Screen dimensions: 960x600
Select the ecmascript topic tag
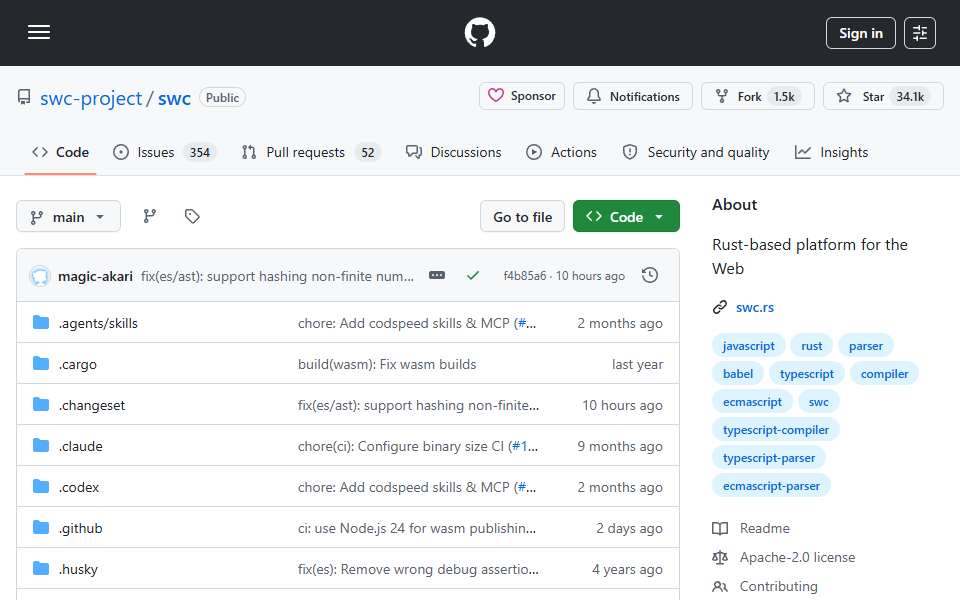[x=752, y=402]
